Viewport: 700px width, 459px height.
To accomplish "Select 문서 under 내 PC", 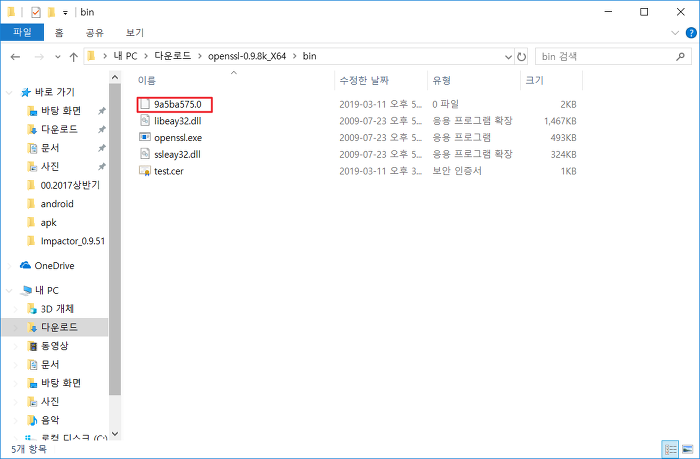I will click(50, 364).
